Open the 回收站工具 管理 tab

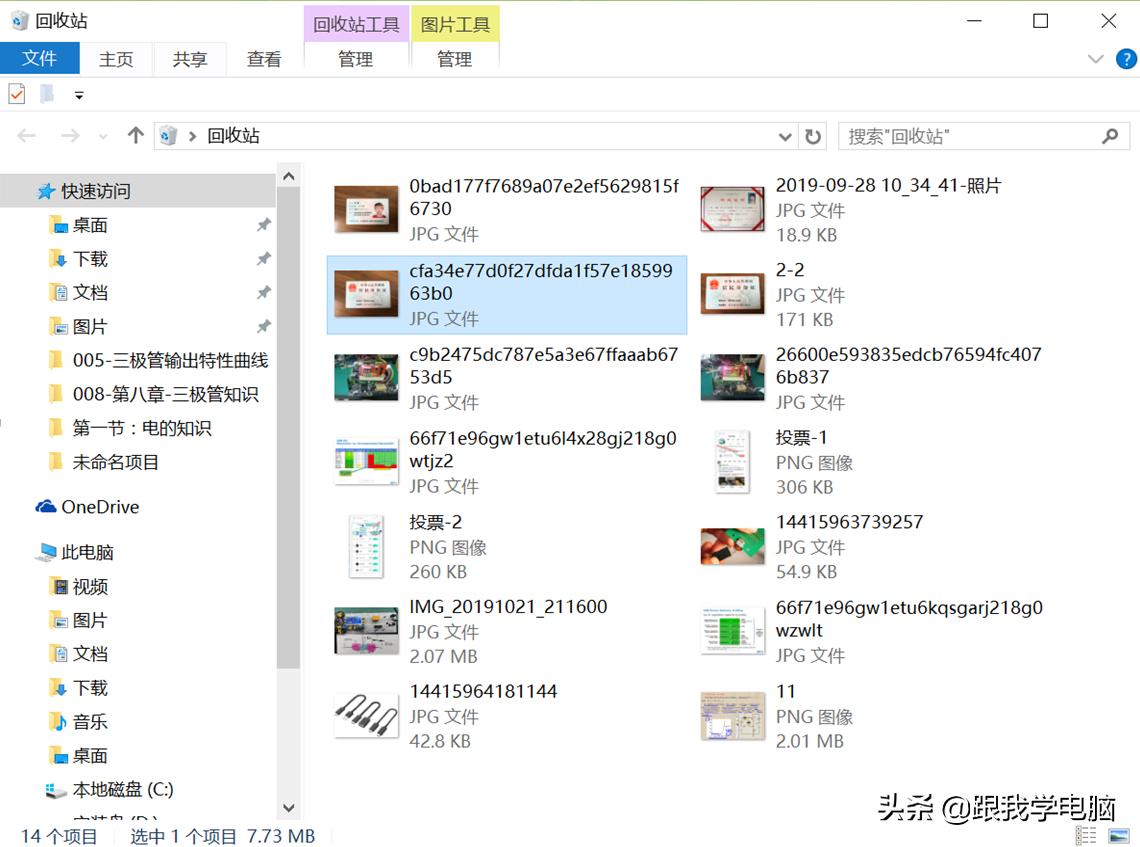[355, 59]
